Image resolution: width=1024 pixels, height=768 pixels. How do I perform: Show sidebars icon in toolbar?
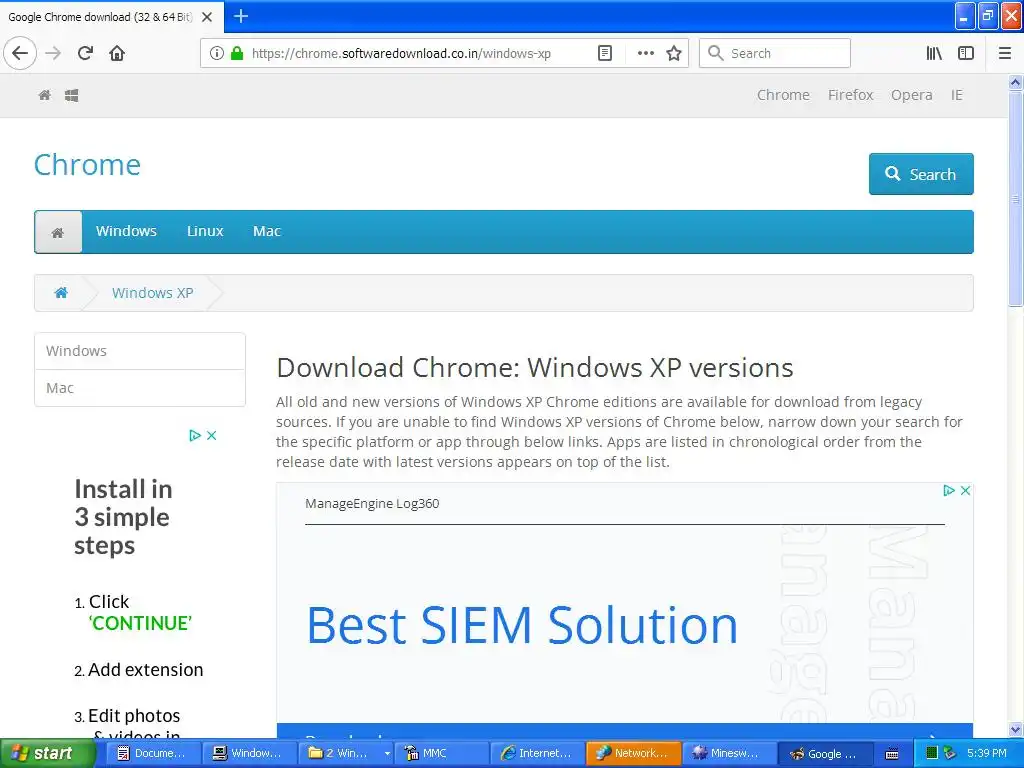(966, 54)
